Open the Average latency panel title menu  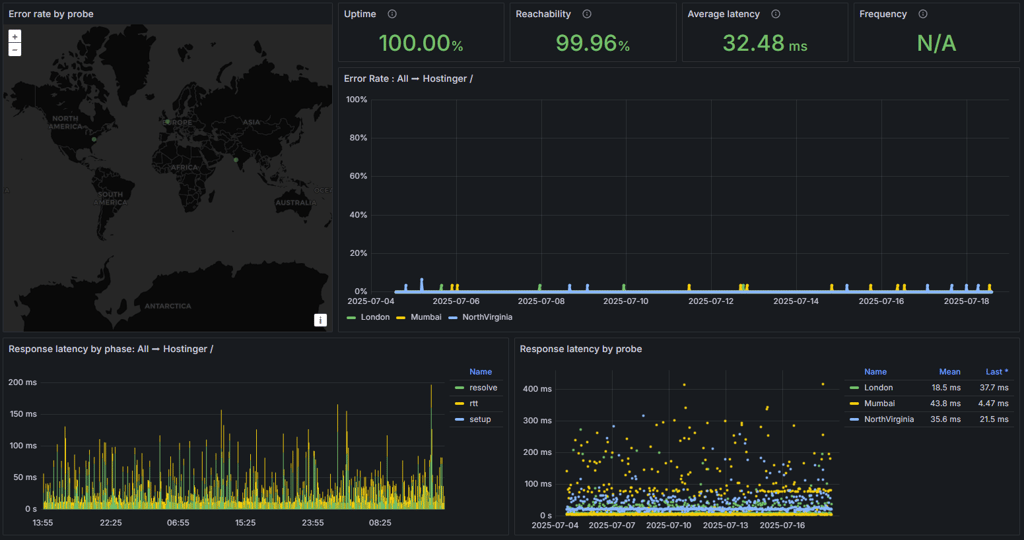pos(723,14)
